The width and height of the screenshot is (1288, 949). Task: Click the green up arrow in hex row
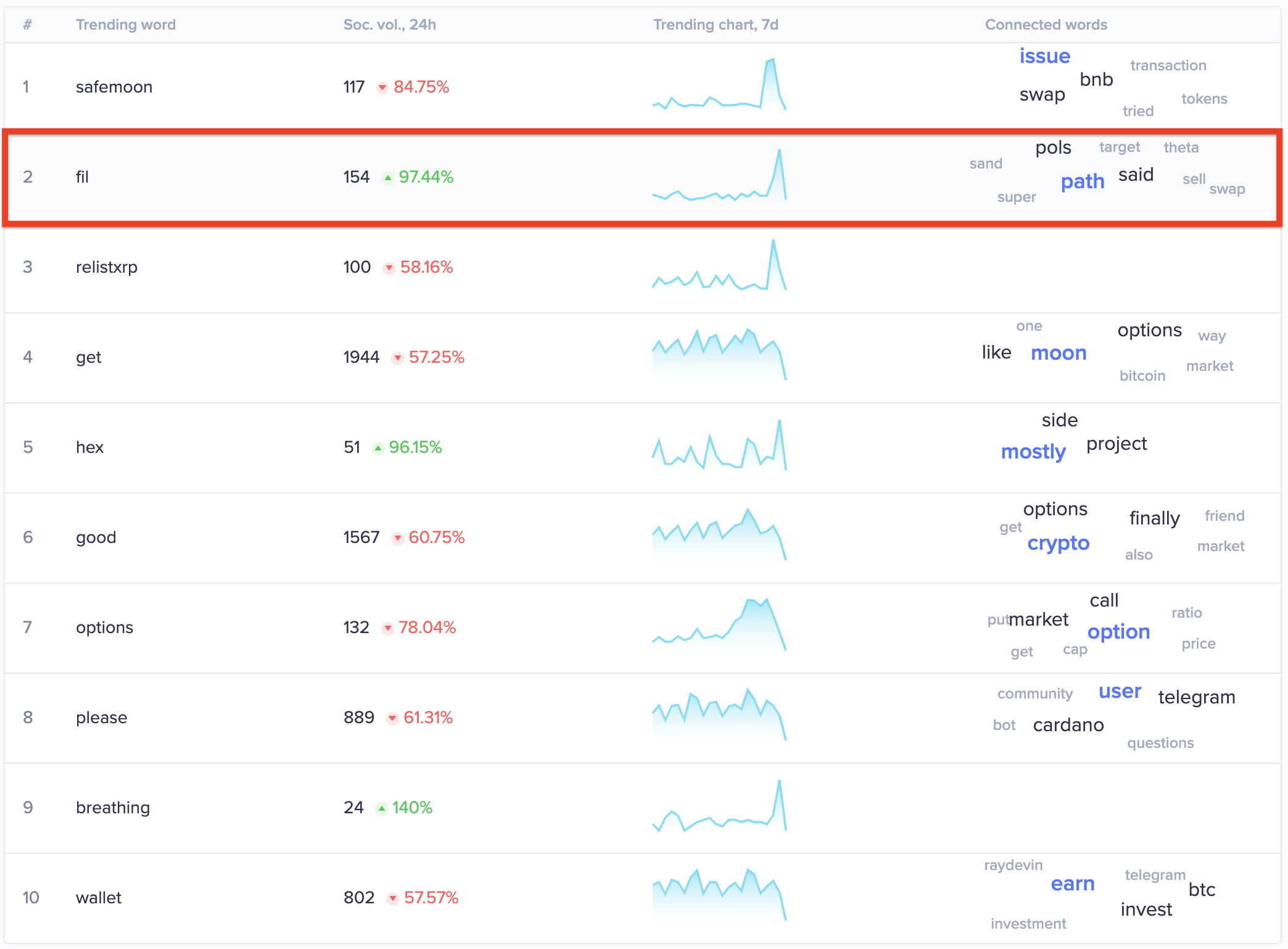[378, 448]
